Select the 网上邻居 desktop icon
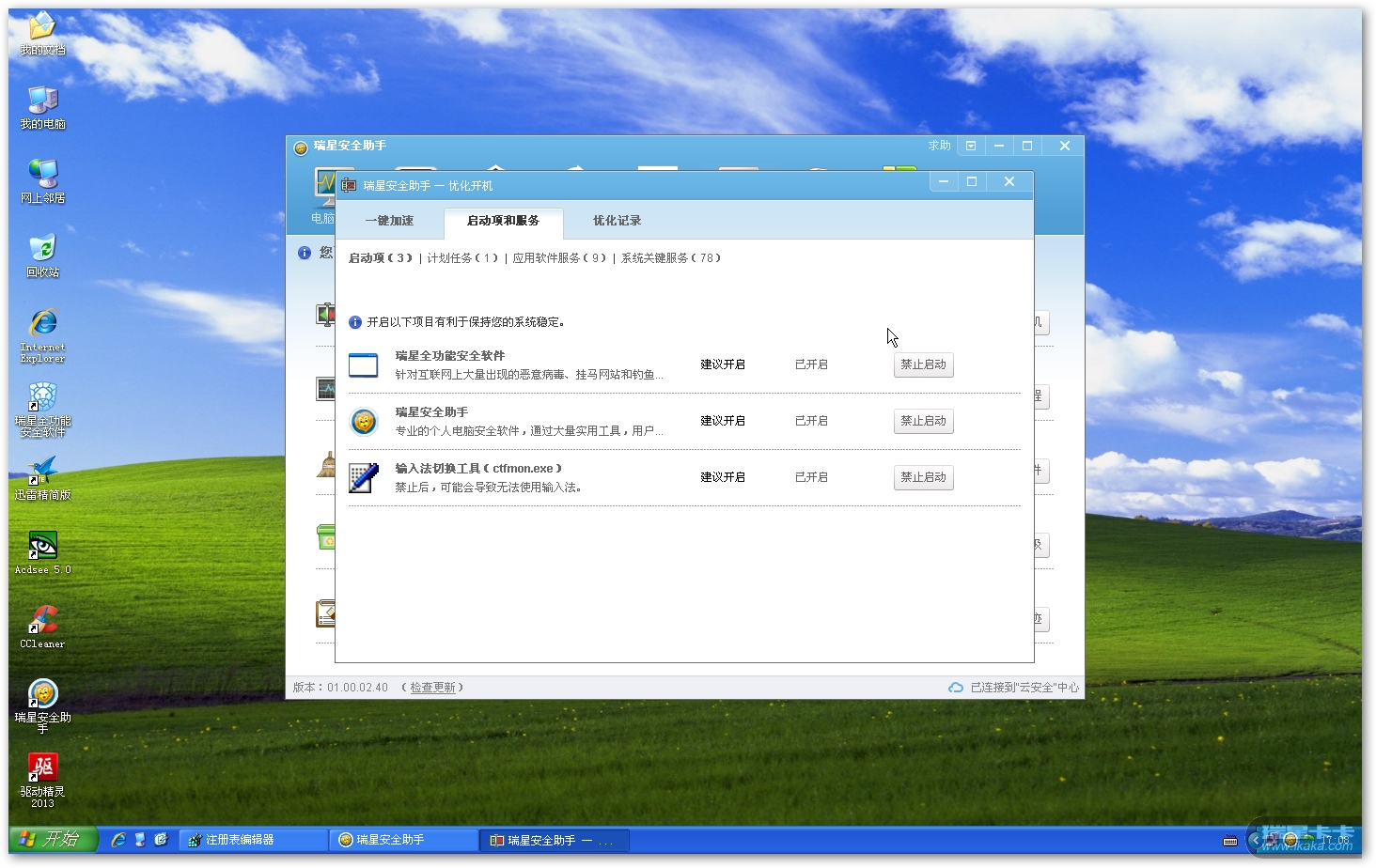The height and width of the screenshot is (868, 1376). pyautogui.click(x=42, y=182)
